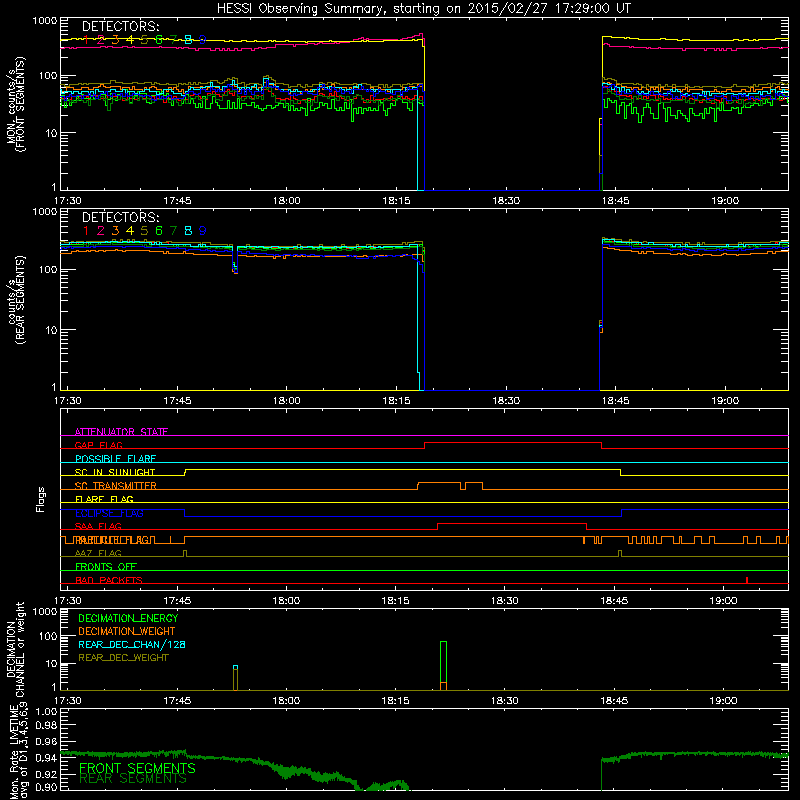Click the raised SC TRANSMITTER segment

coord(439,483)
